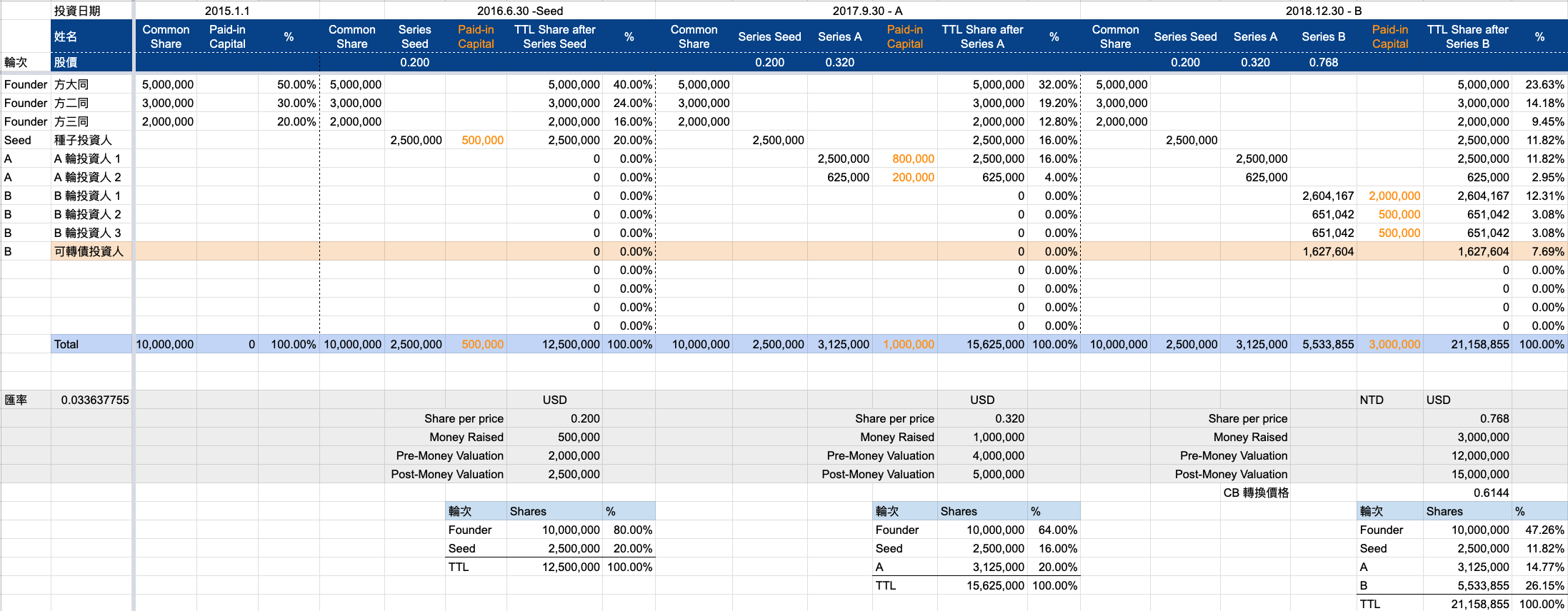Click the 2017.9.30 - A date header
Viewport: 1568px width, 611px height.
click(867, 11)
